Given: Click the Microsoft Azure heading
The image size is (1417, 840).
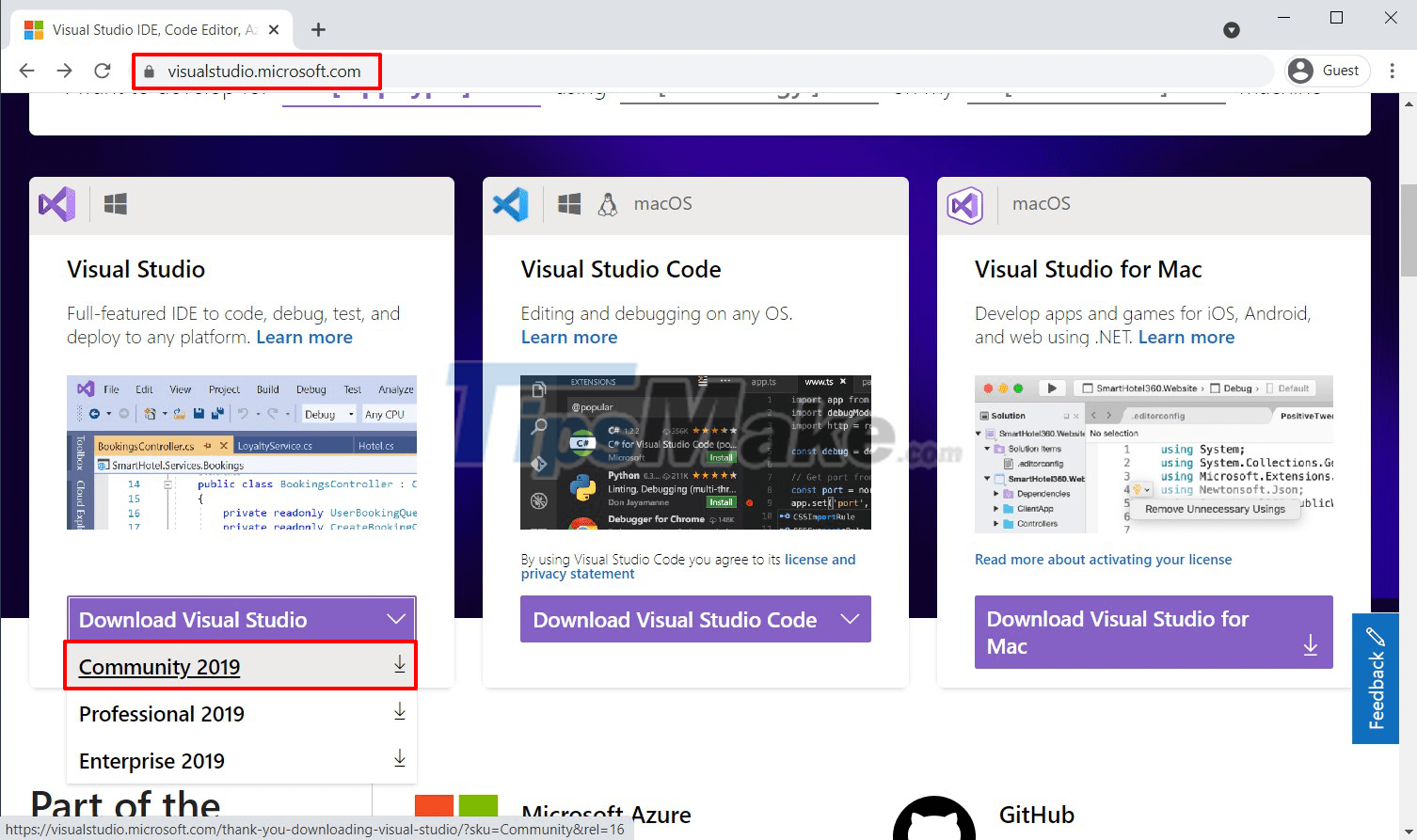Looking at the screenshot, I should pos(606,815).
